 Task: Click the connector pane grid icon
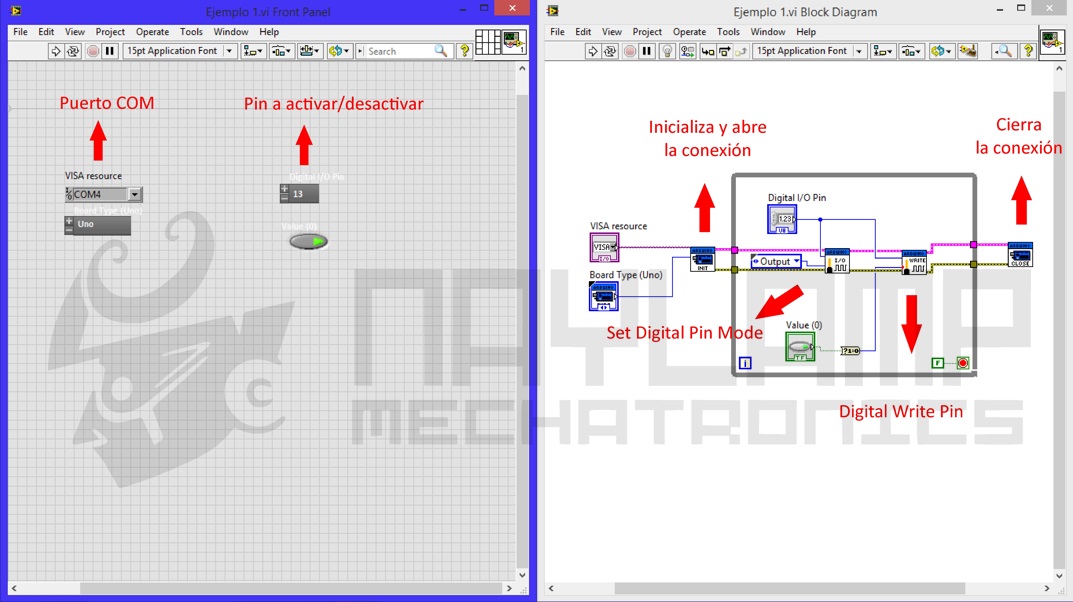(487, 42)
